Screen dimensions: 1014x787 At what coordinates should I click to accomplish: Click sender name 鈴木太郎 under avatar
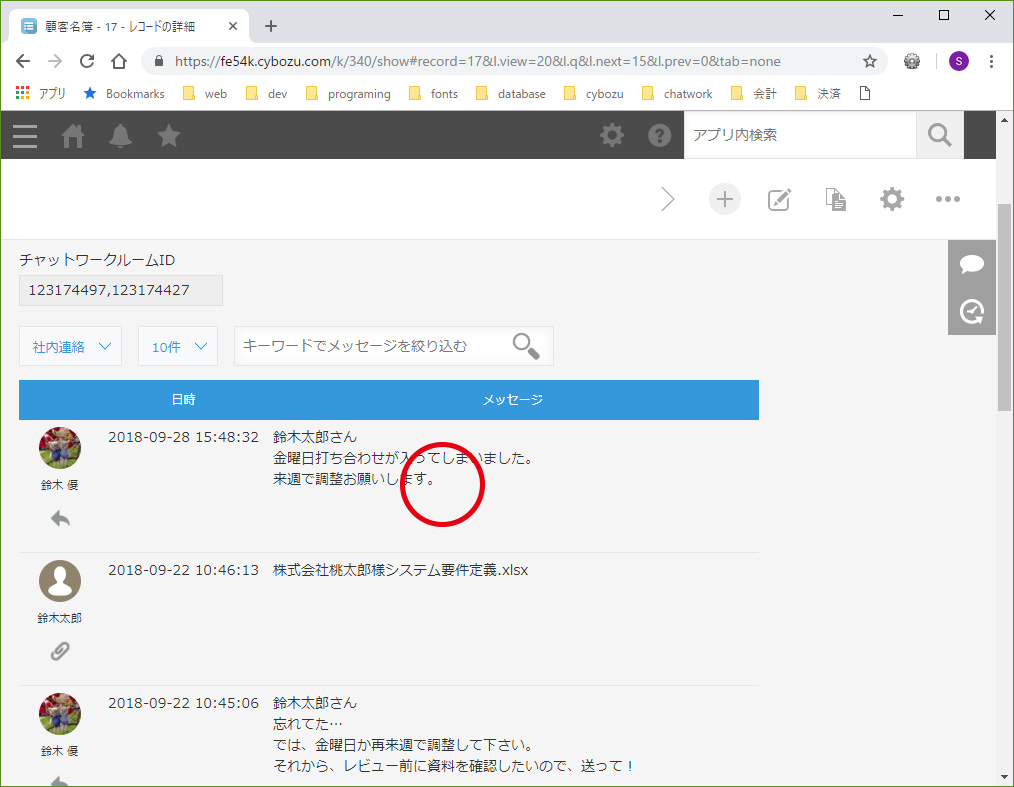tap(59, 618)
